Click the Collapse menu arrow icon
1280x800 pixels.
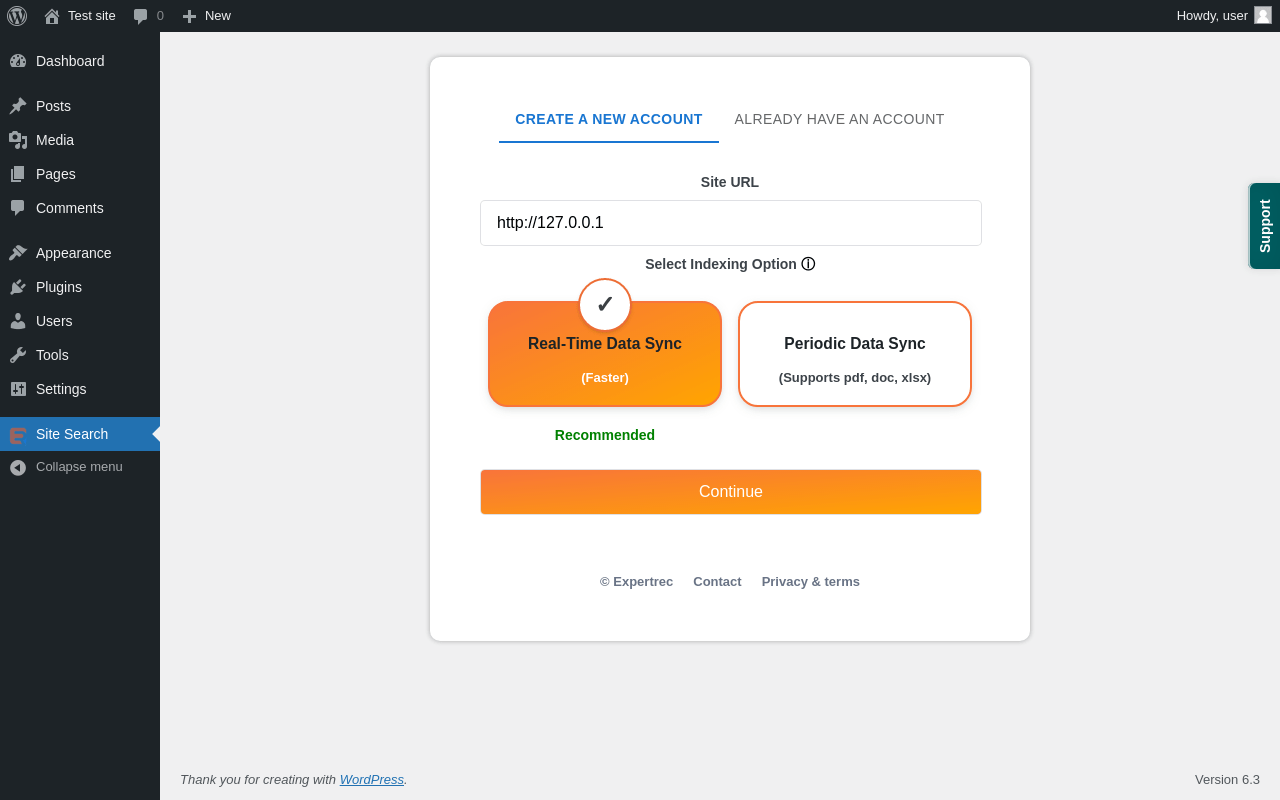tap(18, 467)
